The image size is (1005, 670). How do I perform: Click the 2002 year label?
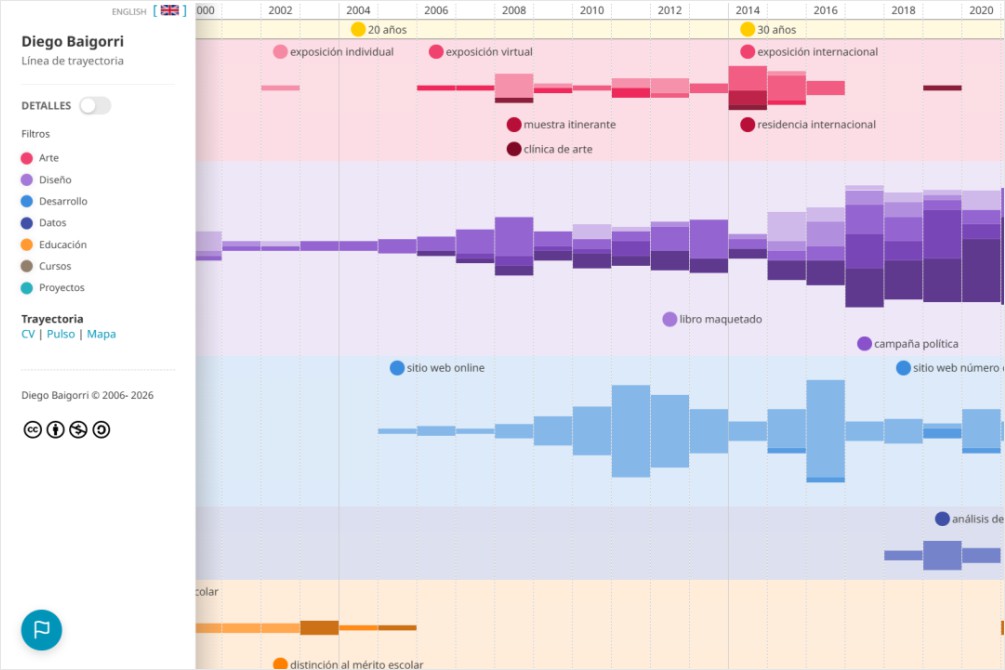click(280, 10)
